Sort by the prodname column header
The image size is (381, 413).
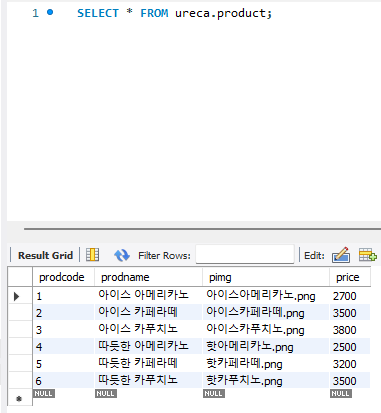click(149, 277)
